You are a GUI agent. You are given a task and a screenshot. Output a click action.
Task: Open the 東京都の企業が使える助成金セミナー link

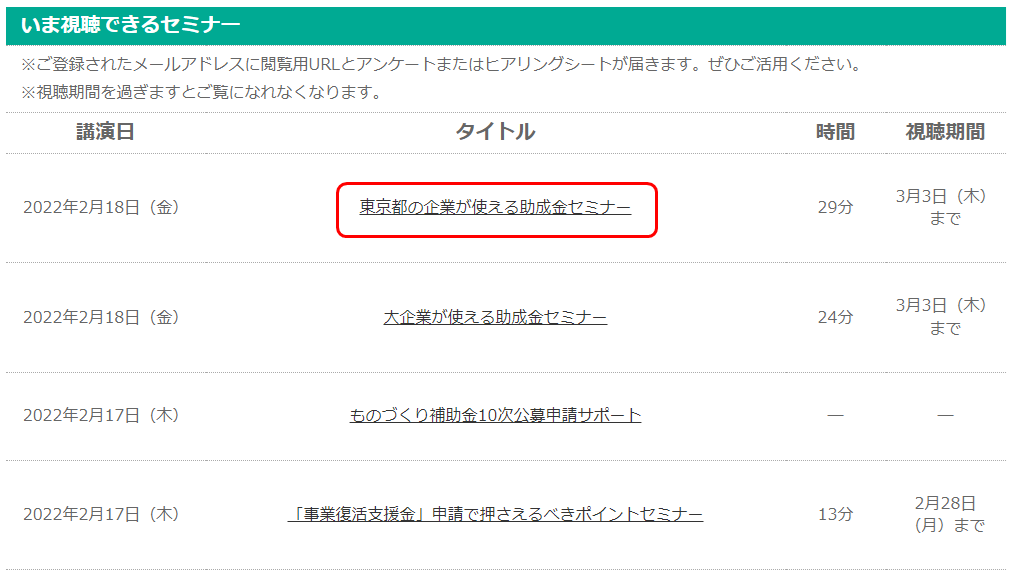click(x=495, y=208)
